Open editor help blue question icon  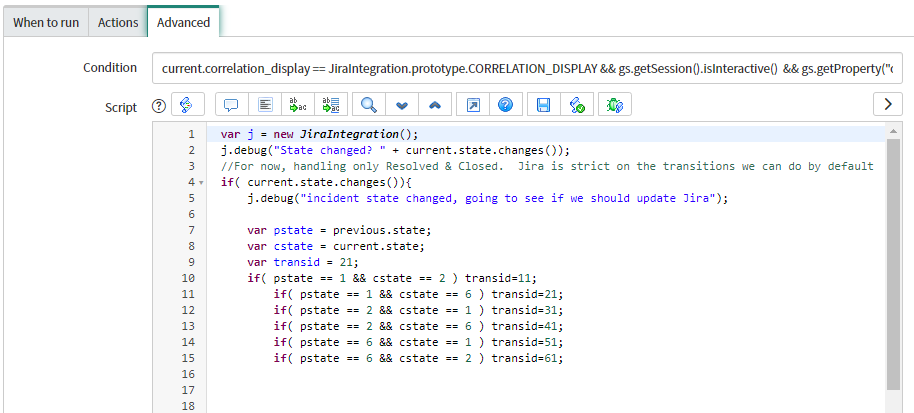pyautogui.click(x=506, y=105)
